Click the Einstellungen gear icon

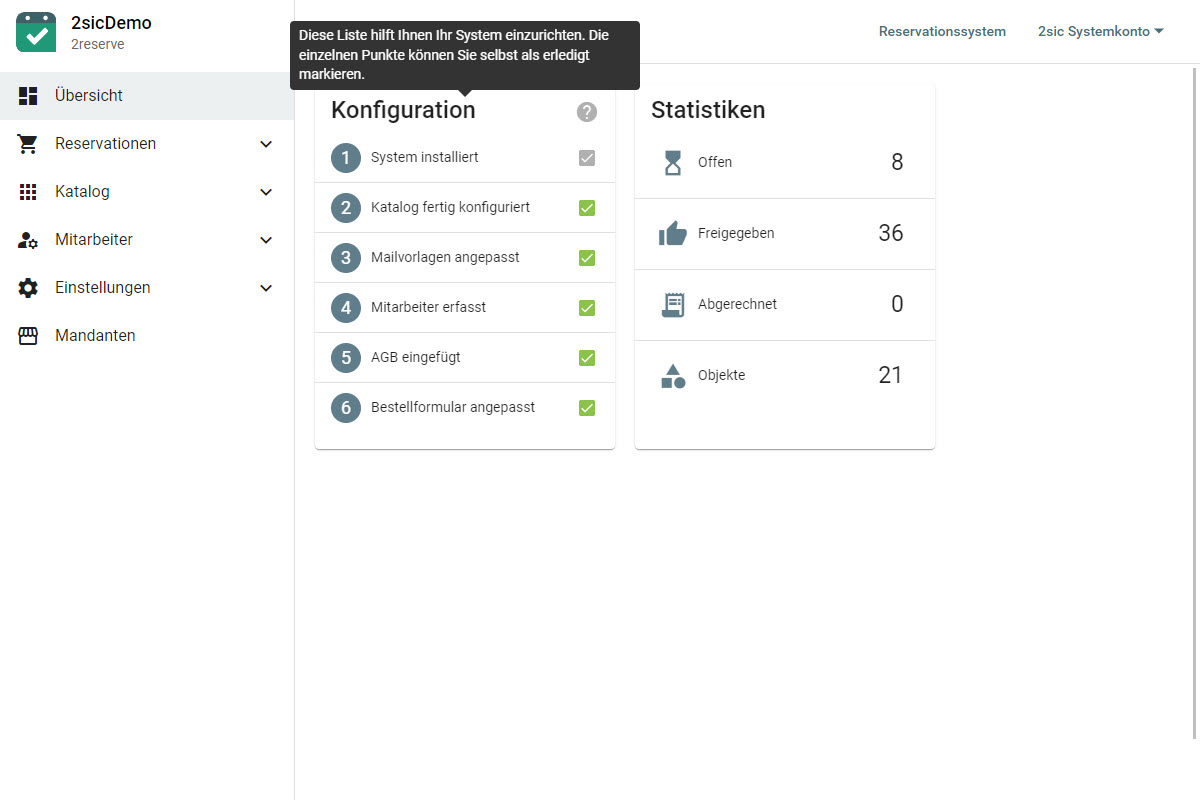(28, 288)
